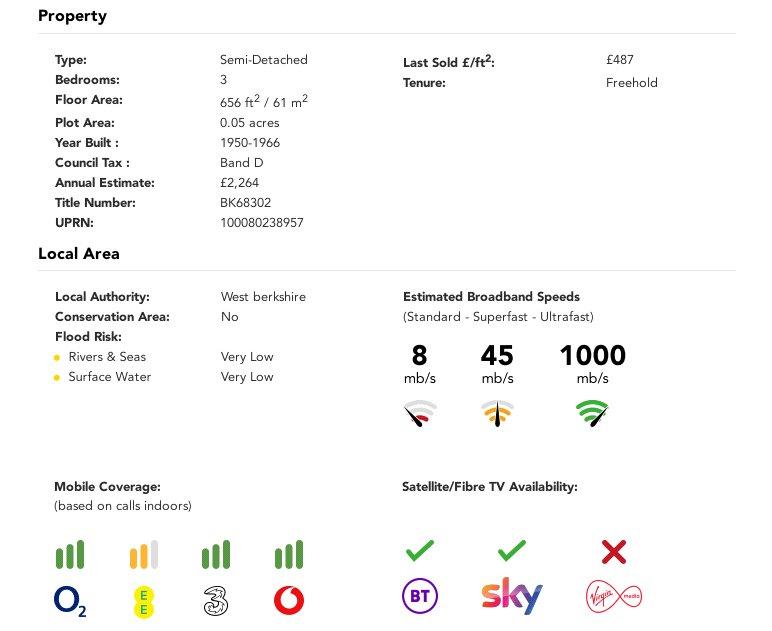Screen dimensions: 772x631
Task: Click the Vodafone network logo
Action: (289, 600)
